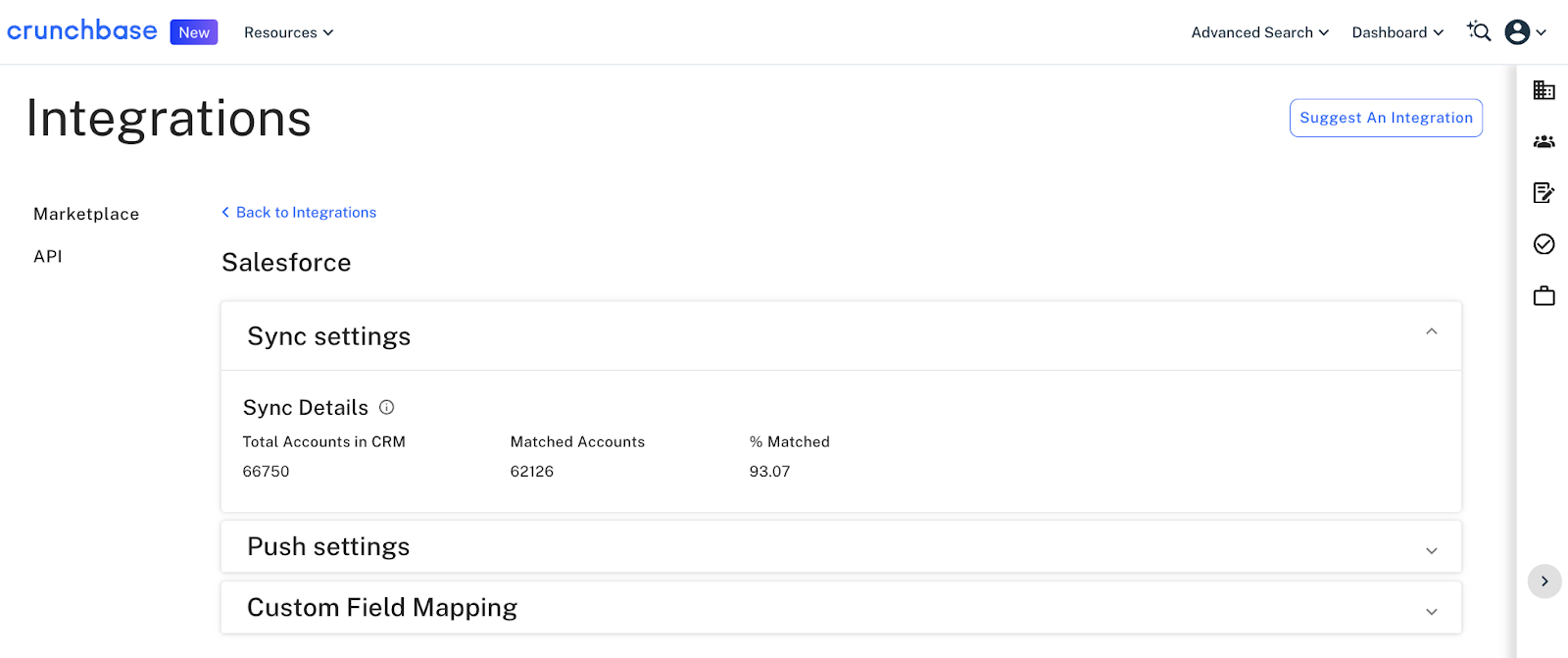Click the Crunchbase logo

[82, 30]
